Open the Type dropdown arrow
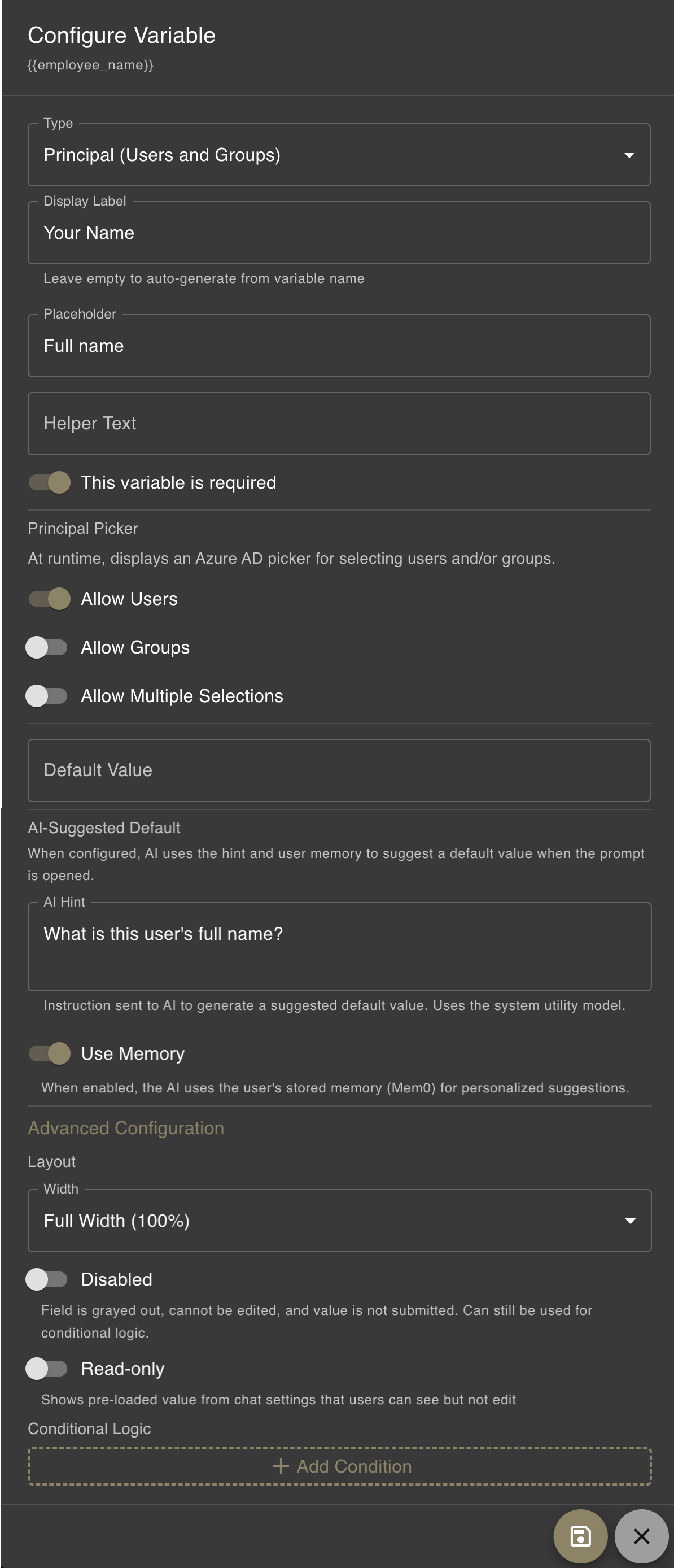This screenshot has height=1568, width=674. tap(630, 155)
